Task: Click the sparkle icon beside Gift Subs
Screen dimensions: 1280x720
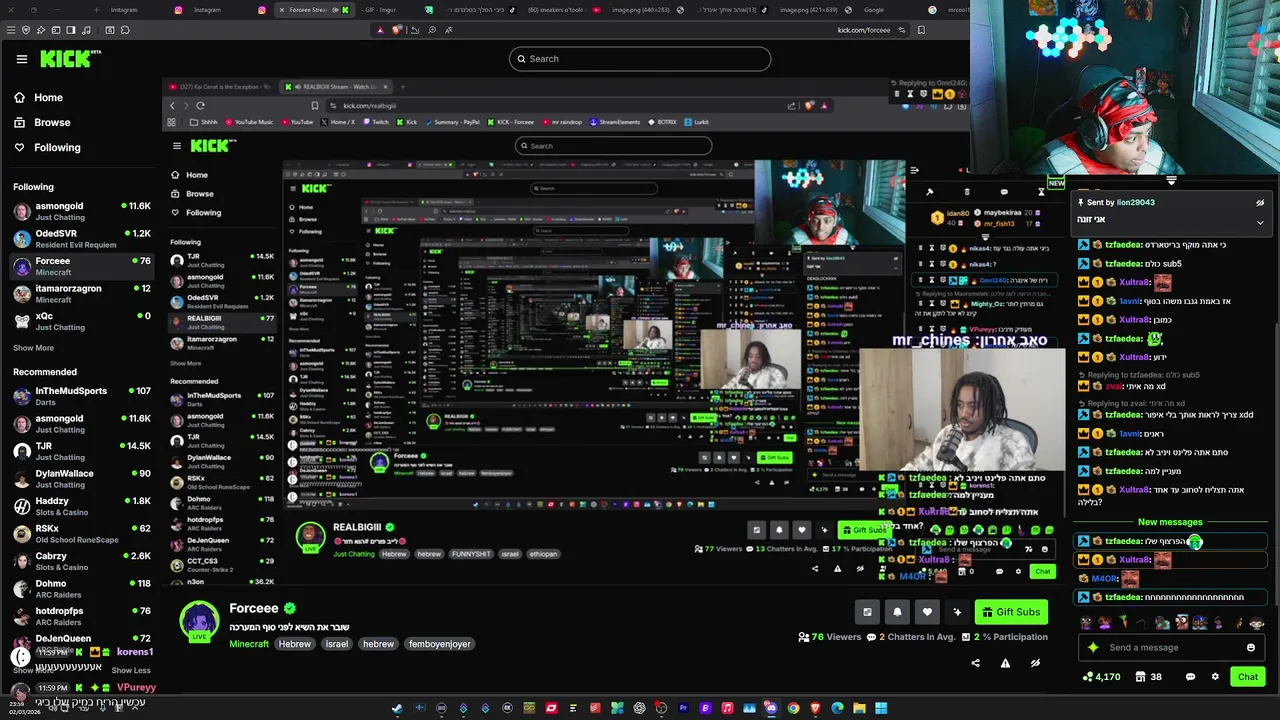Action: click(957, 612)
